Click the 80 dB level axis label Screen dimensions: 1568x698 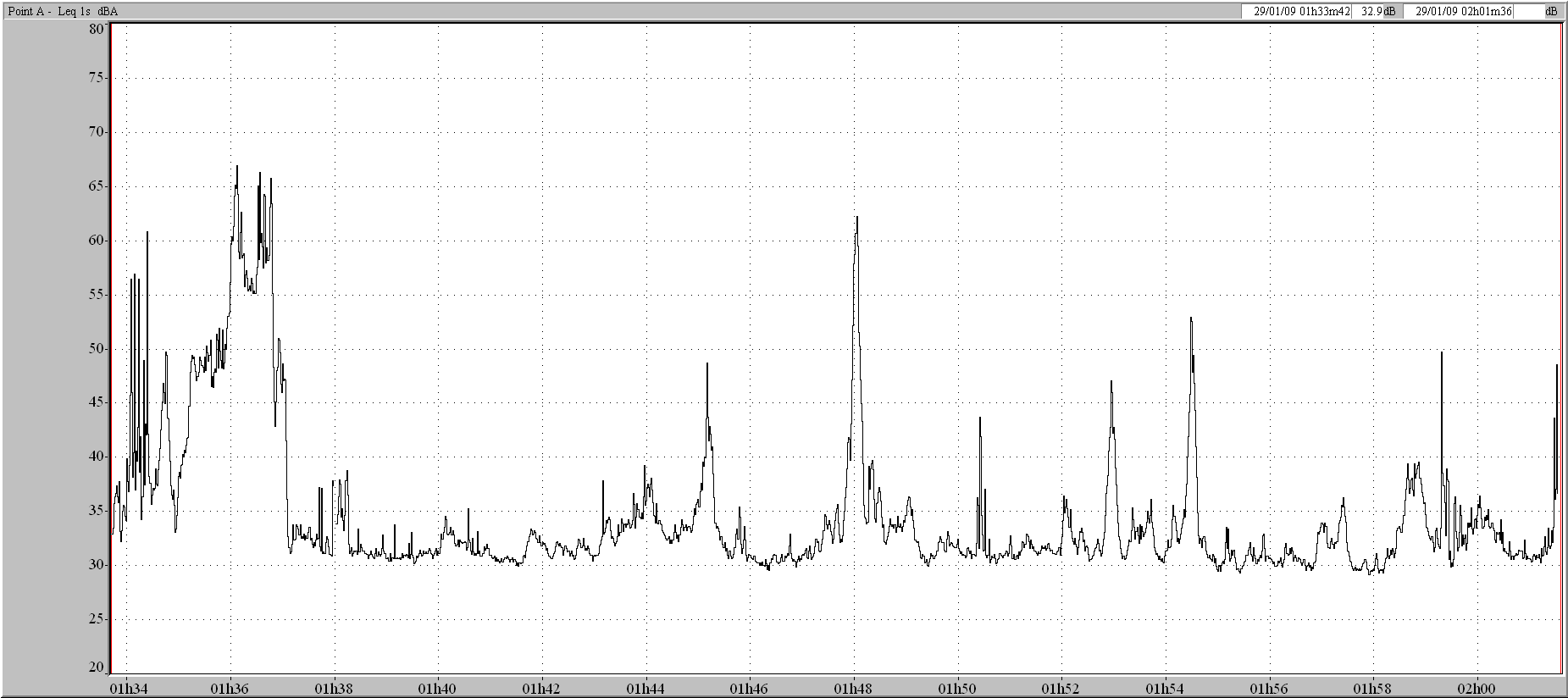96,29
